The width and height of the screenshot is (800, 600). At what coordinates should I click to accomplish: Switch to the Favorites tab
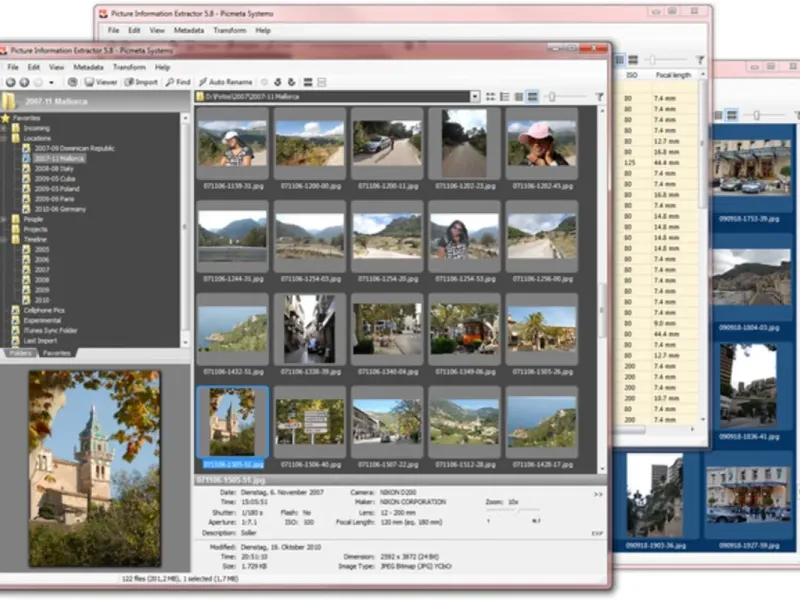click(56, 353)
